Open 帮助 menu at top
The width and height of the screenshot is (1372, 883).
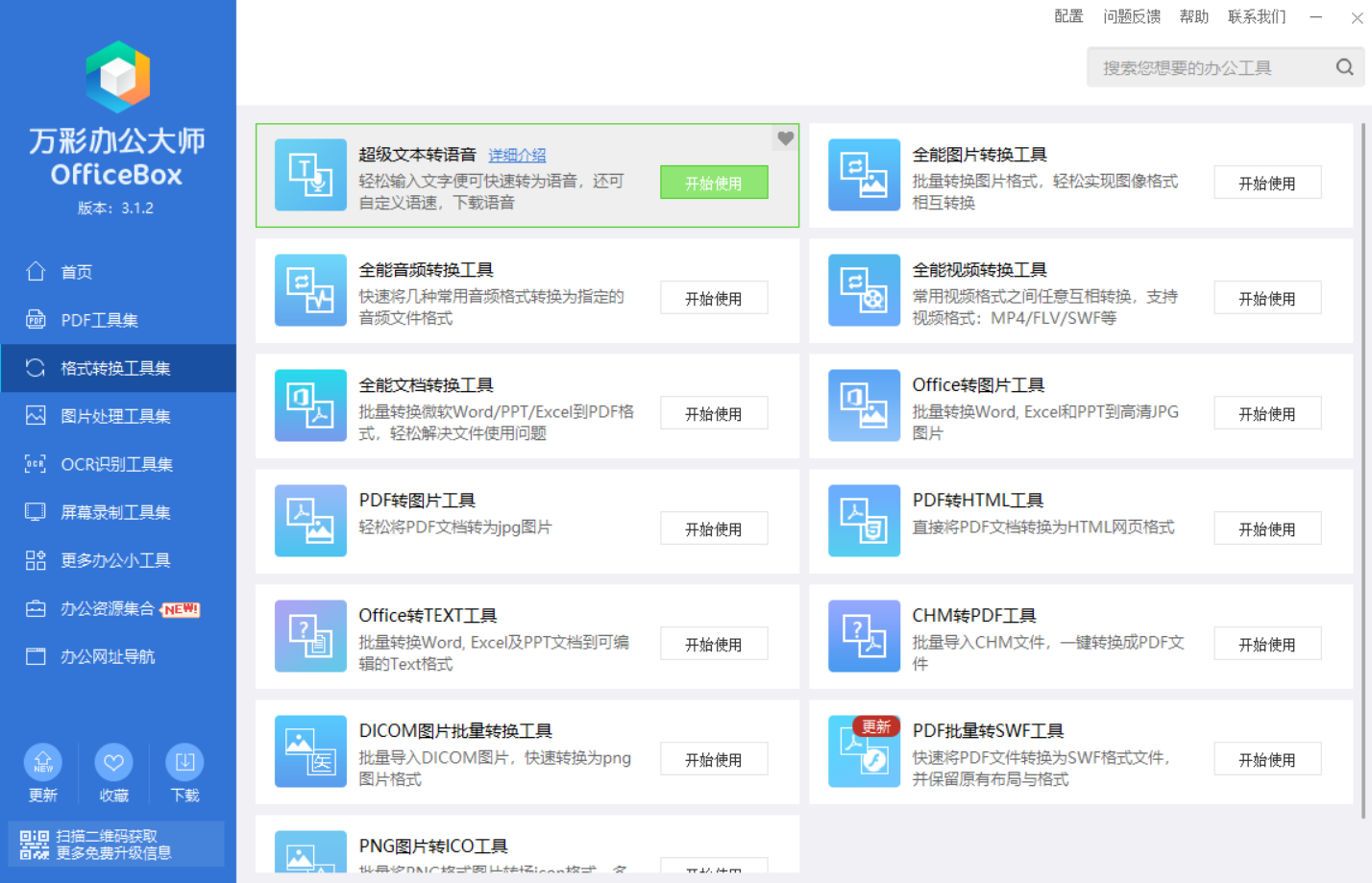point(1194,16)
